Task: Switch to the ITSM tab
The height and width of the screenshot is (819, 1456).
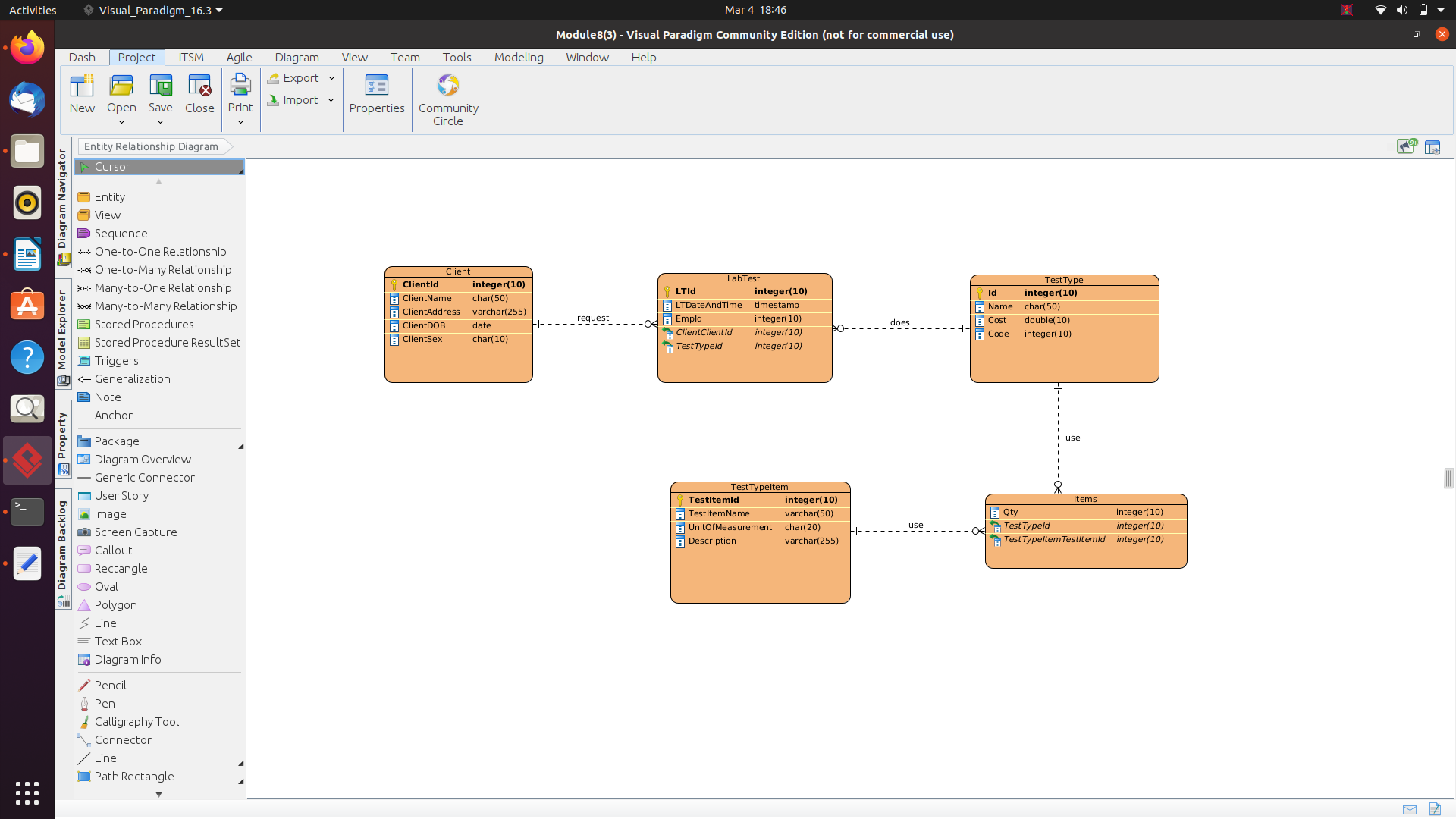Action: pyautogui.click(x=190, y=57)
